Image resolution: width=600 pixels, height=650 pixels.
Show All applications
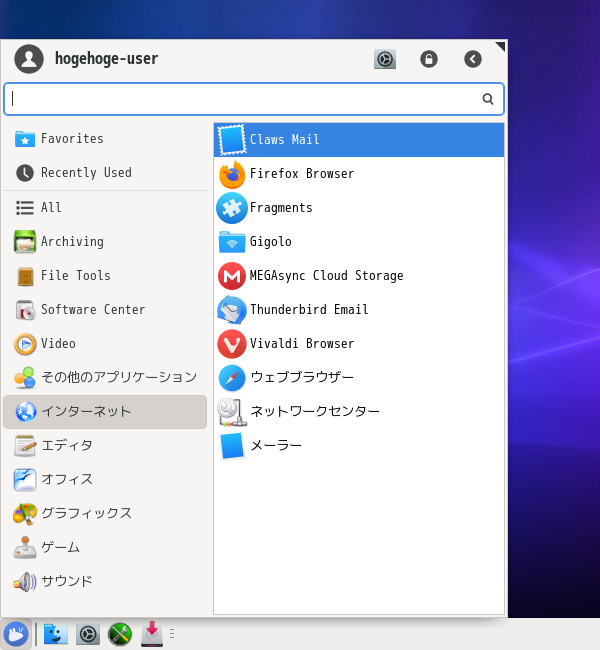tap(105, 208)
